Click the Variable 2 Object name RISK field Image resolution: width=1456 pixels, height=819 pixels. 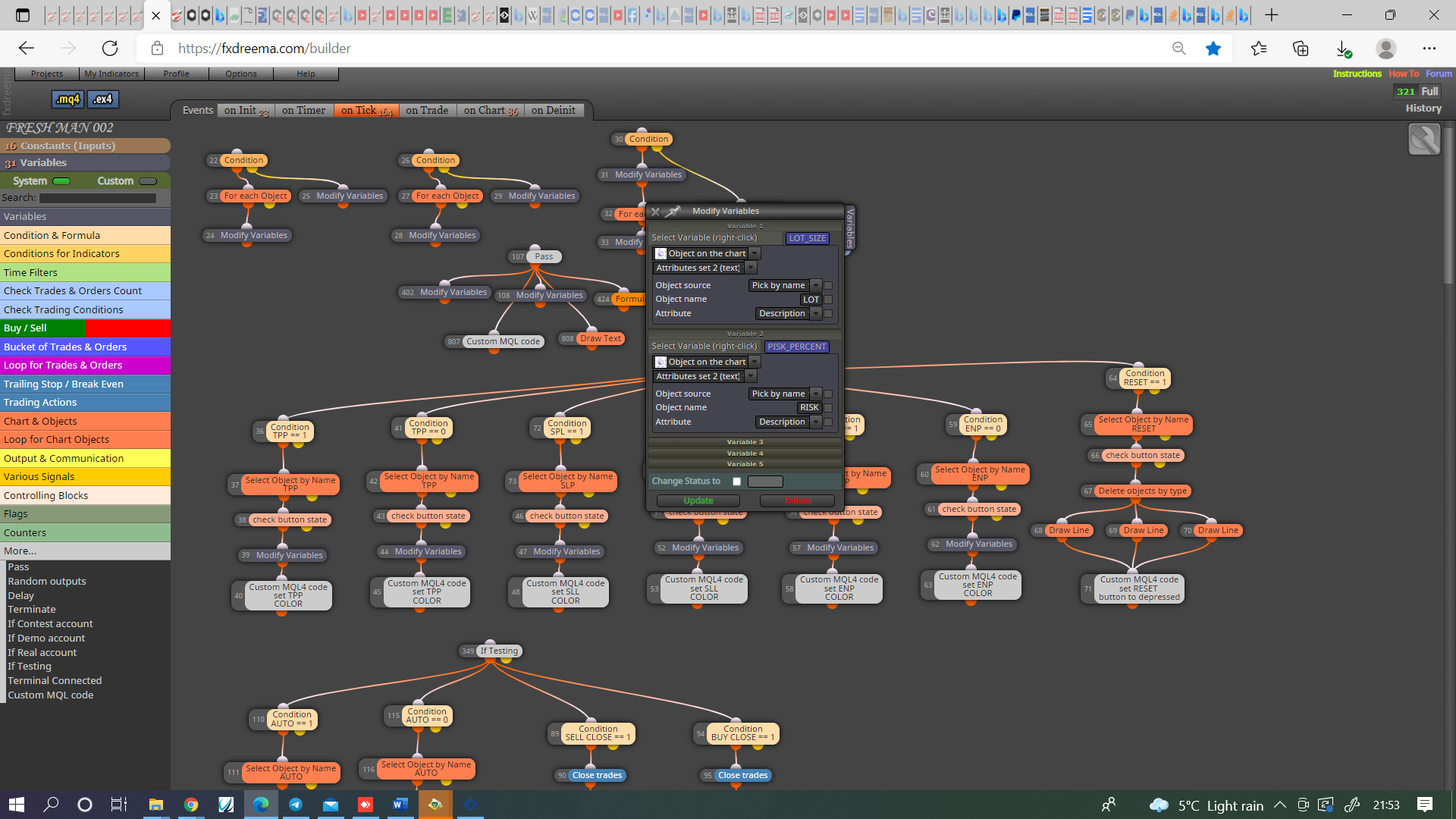pyautogui.click(x=809, y=408)
